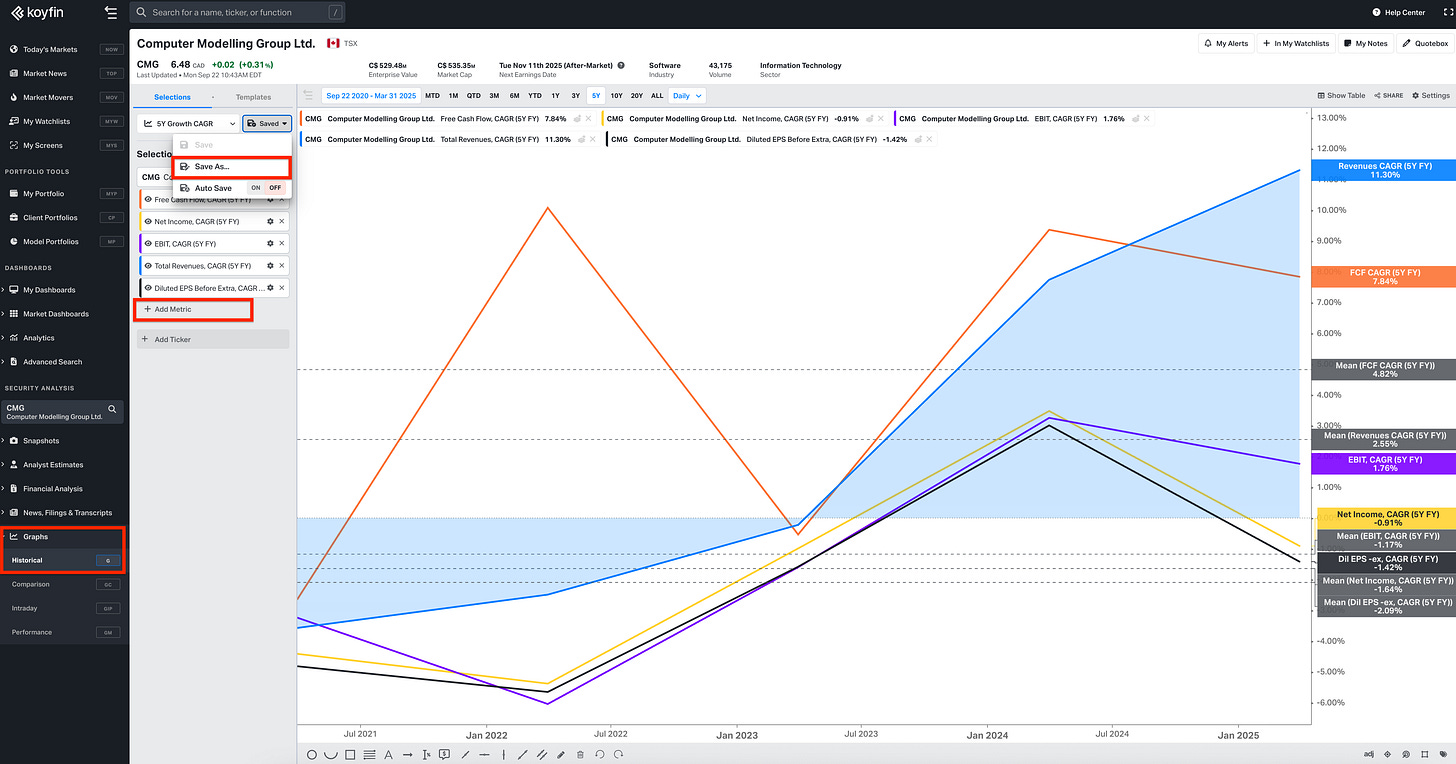Turn Auto Save ON

pos(255,188)
